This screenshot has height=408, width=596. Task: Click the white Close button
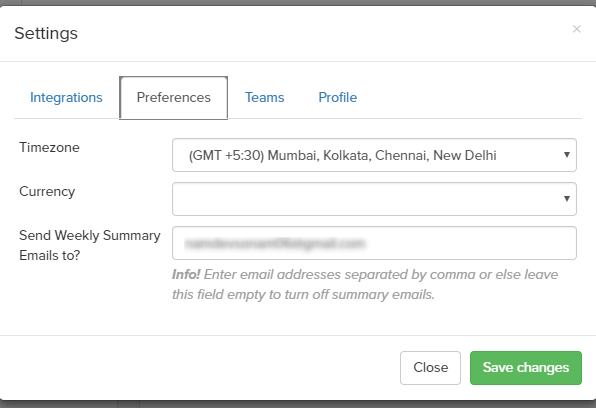point(430,368)
